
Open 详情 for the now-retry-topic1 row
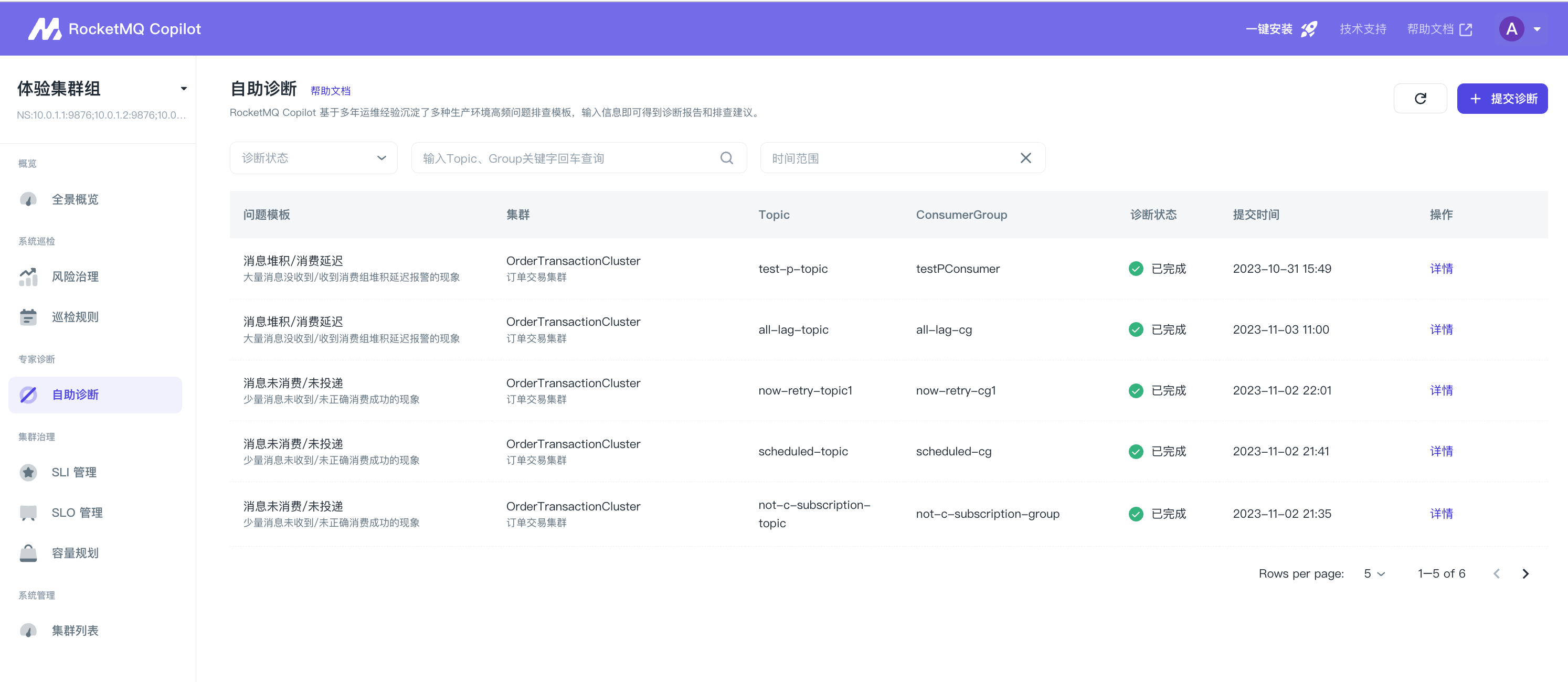[x=1441, y=391]
